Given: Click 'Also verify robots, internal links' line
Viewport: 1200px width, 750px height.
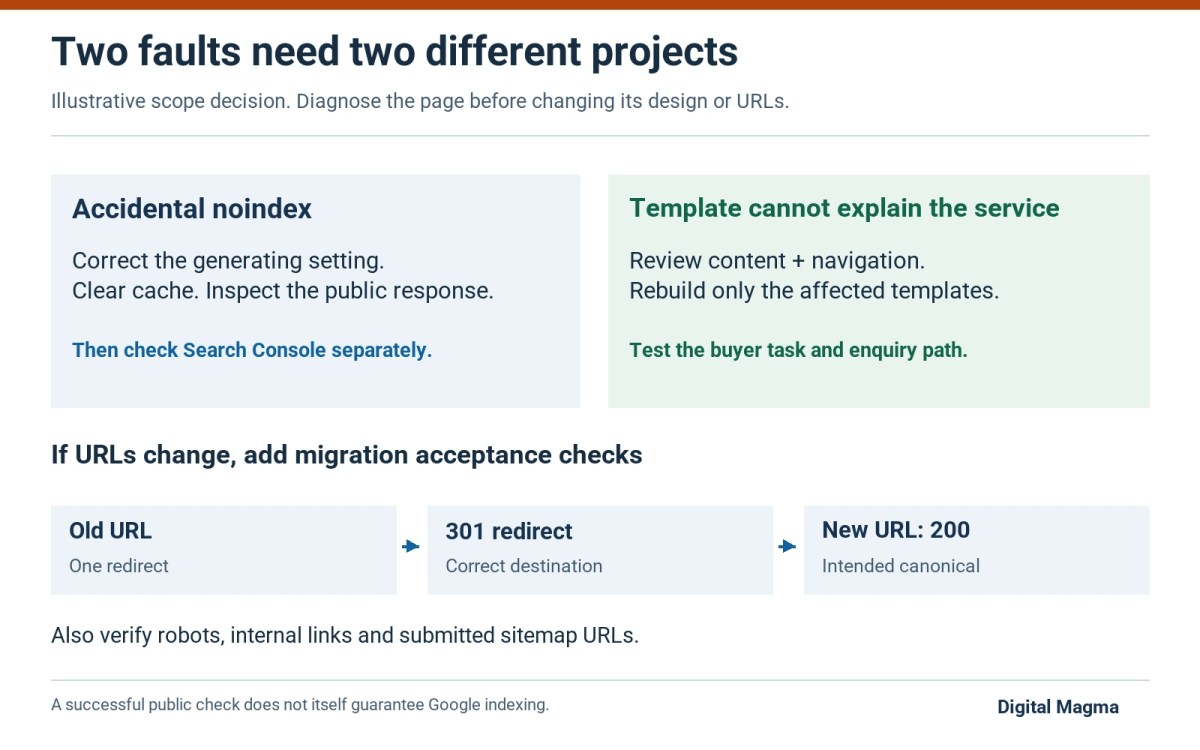Looking at the screenshot, I should pos(345,635).
